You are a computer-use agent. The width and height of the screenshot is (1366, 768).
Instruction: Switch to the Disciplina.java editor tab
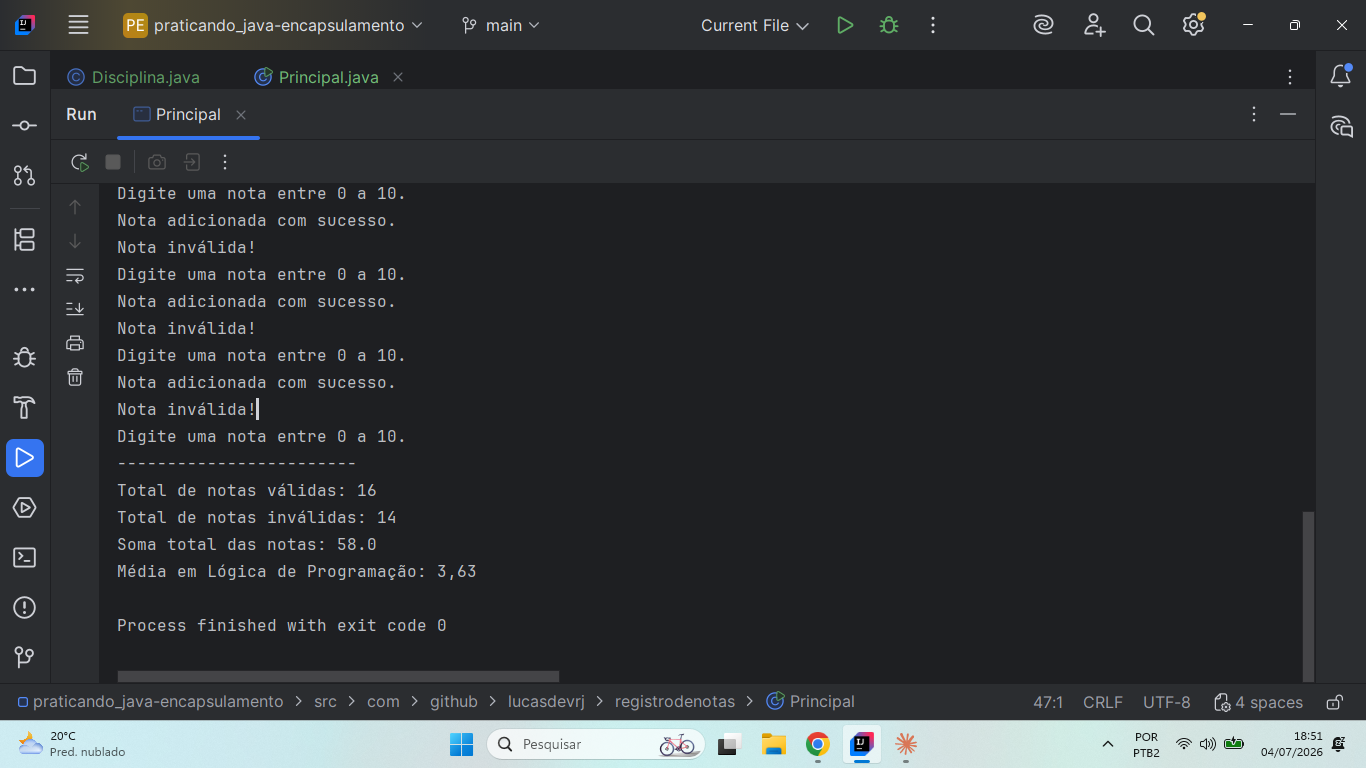point(134,77)
